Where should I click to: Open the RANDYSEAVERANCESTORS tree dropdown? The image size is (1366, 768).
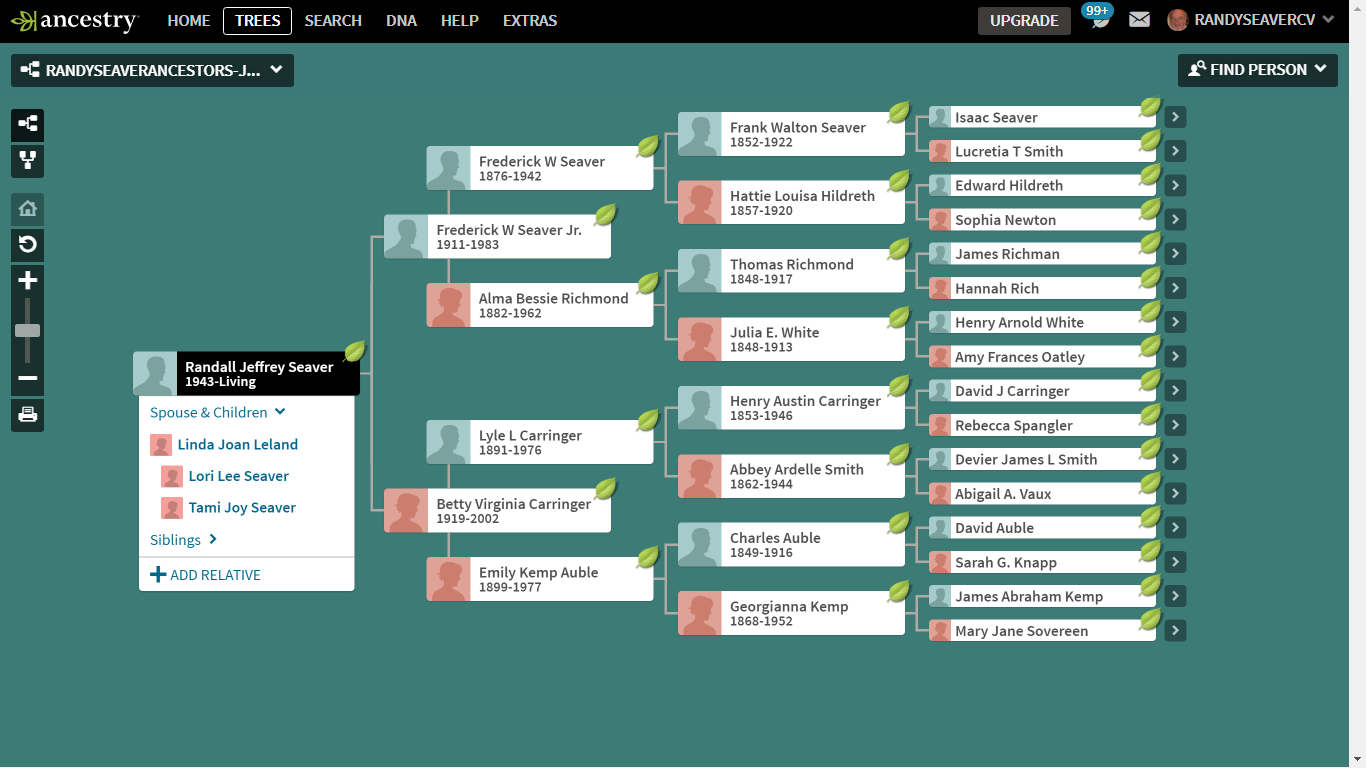[152, 70]
